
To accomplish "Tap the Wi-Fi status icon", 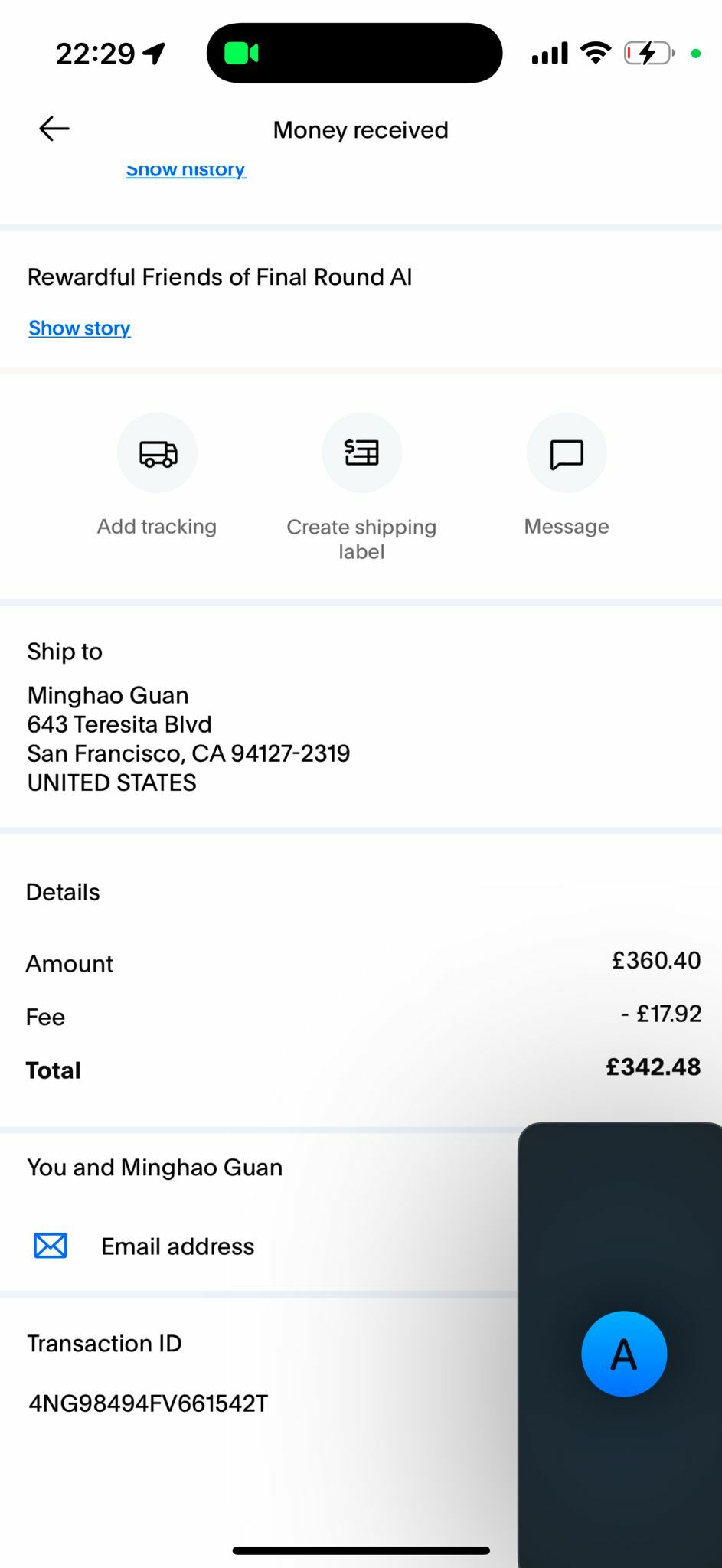I will (595, 53).
